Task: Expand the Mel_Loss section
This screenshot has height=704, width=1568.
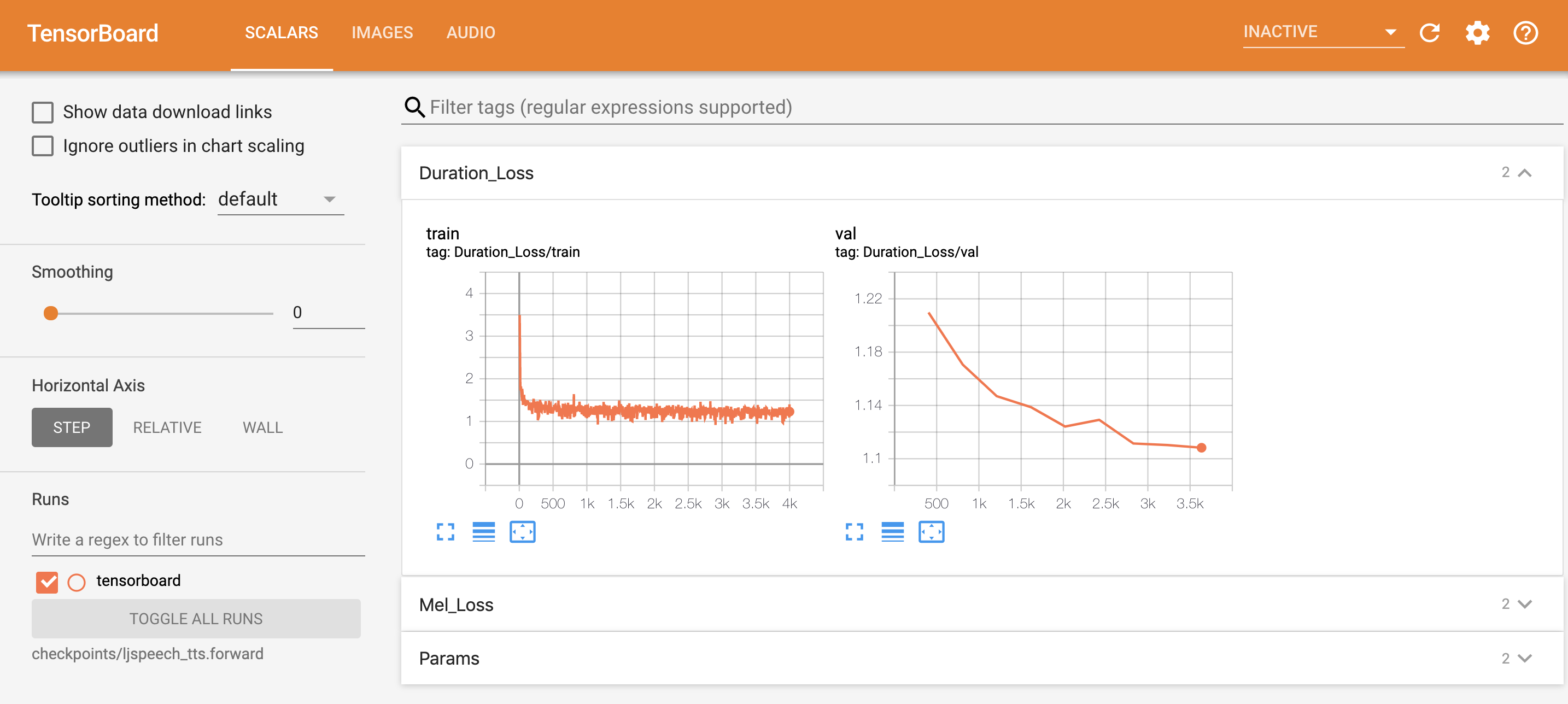Action: coord(1526,605)
